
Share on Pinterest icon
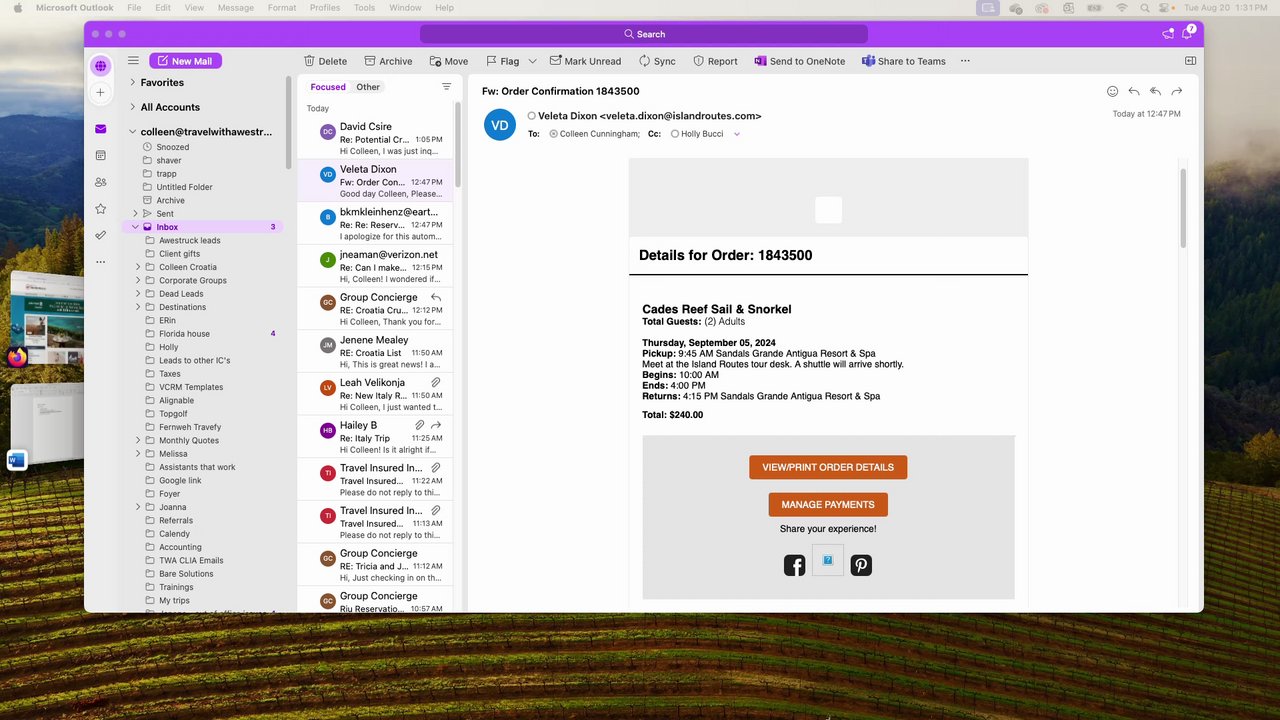[861, 566]
